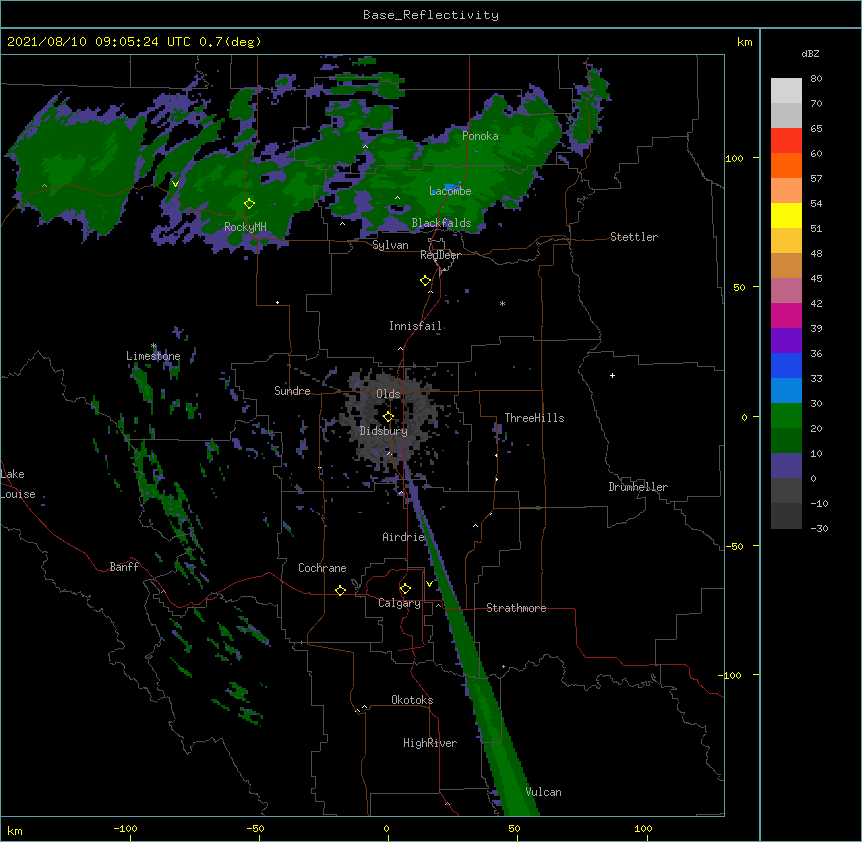Select the Ponoka city label
The width and height of the screenshot is (862, 842).
(480, 136)
